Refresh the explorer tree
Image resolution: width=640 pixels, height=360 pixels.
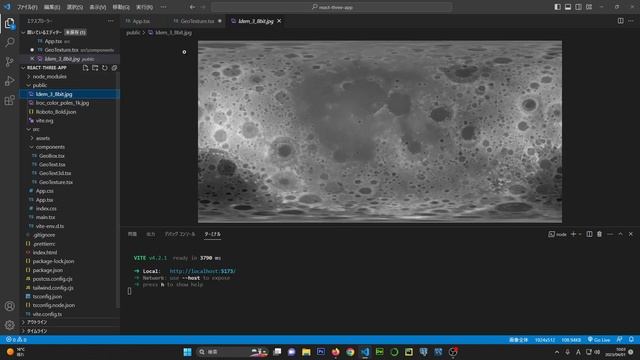click(x=105, y=68)
